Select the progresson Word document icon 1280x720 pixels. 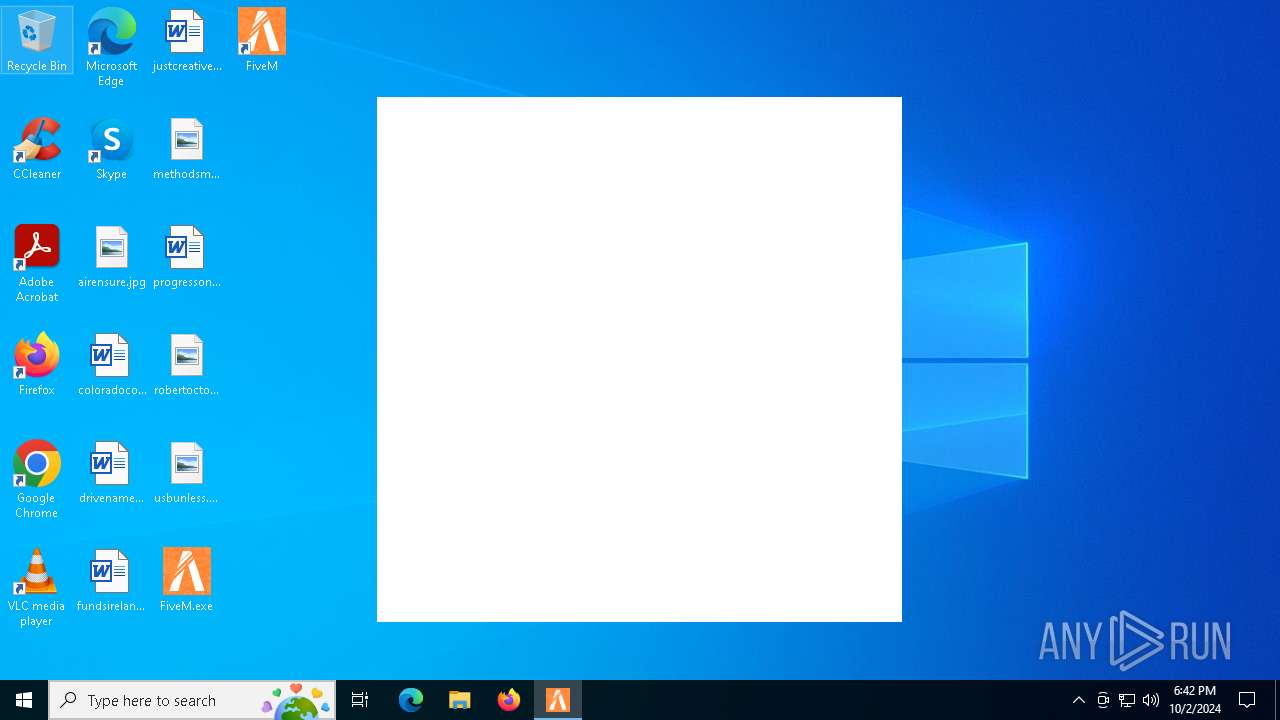point(187,256)
